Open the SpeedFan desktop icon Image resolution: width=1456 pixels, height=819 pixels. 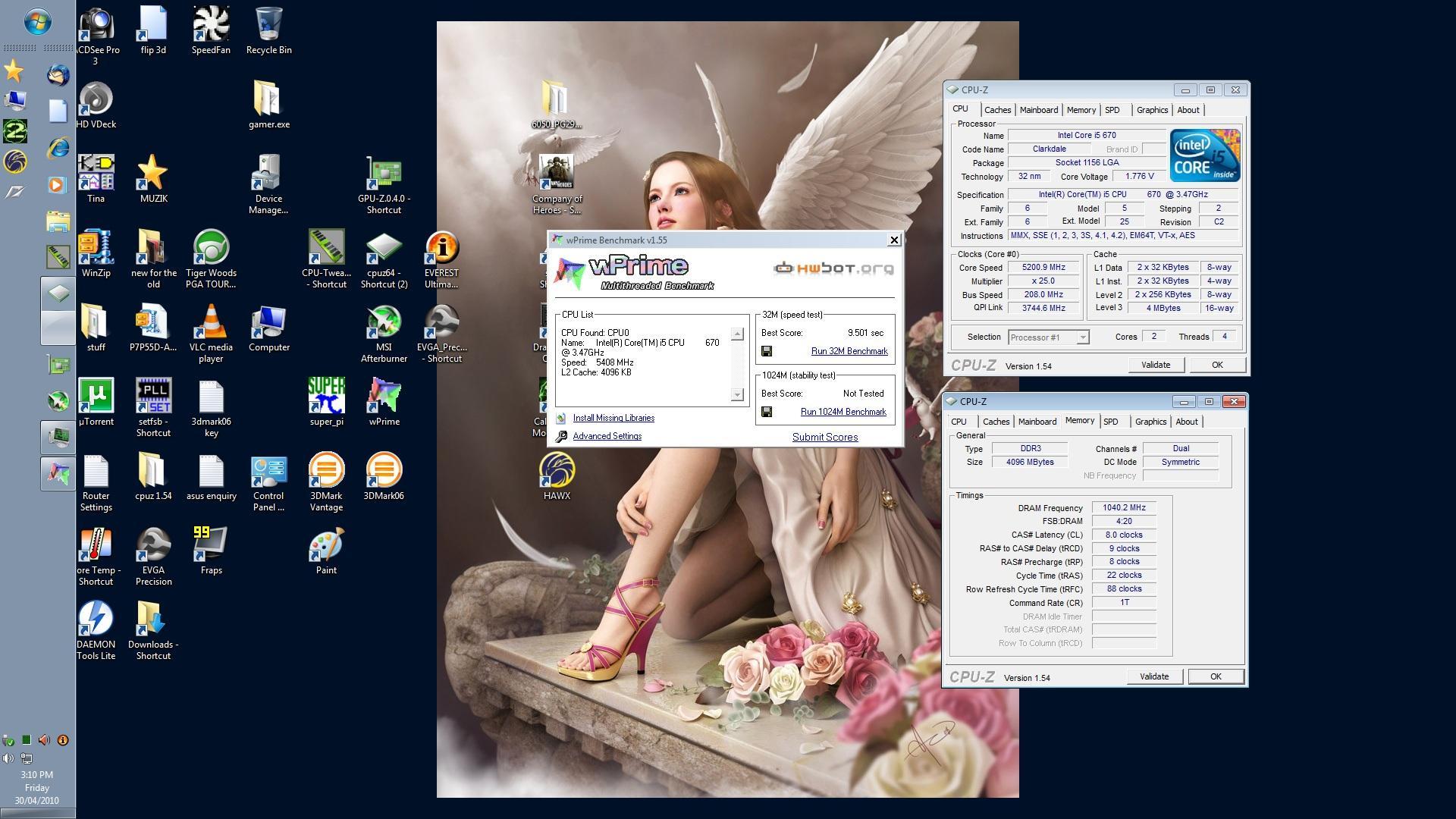pos(211,25)
